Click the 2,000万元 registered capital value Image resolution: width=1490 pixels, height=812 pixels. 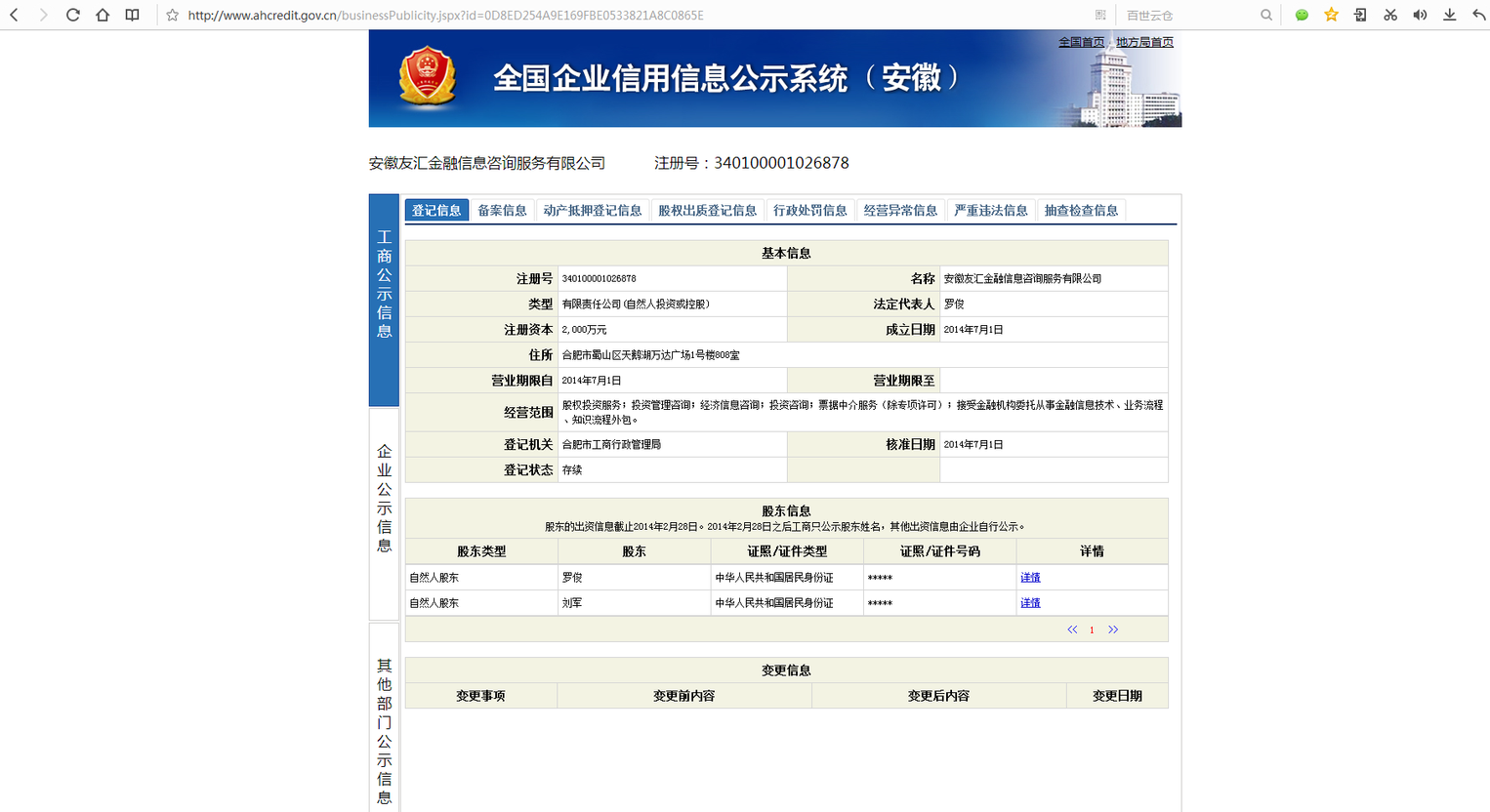click(584, 330)
